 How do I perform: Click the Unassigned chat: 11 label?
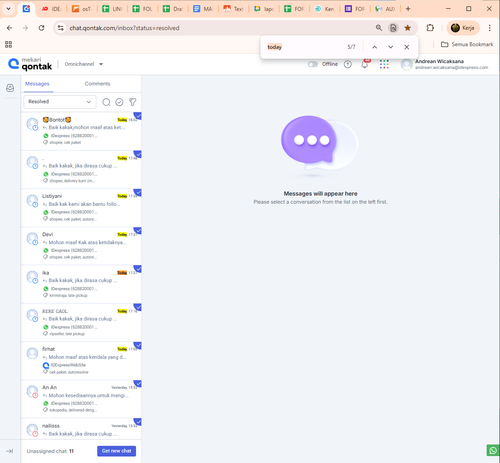coord(50,451)
